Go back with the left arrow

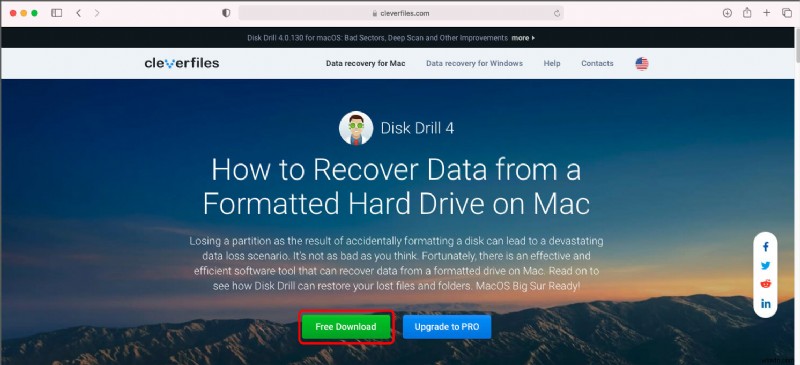click(x=79, y=13)
